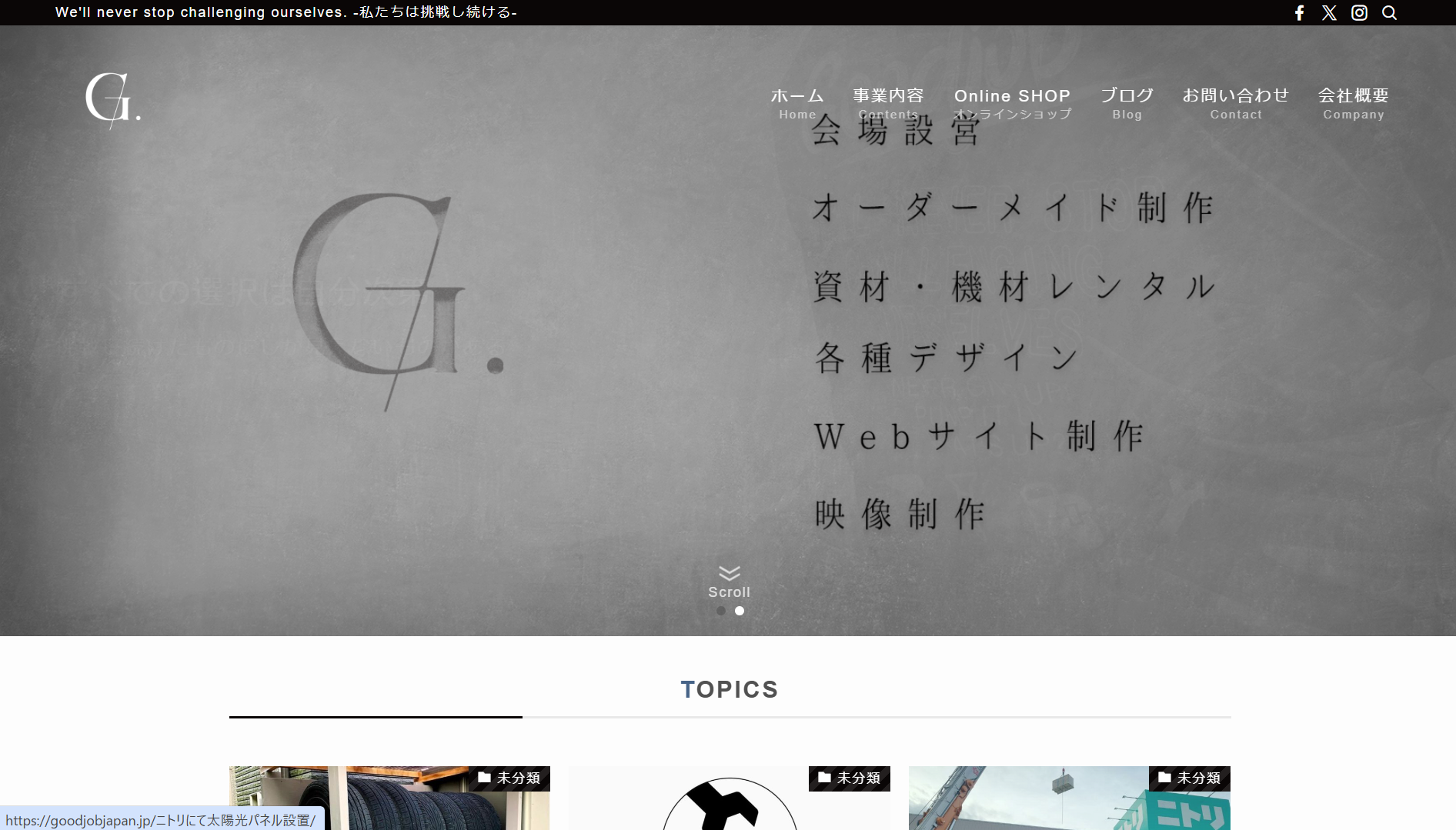Select the first slider dot
The image size is (1456, 830).
(721, 611)
